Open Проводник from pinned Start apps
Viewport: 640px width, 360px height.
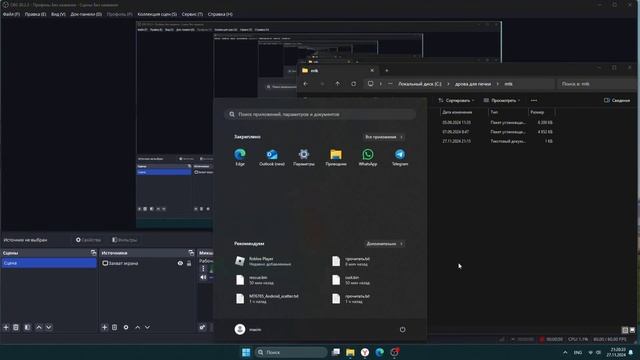pos(336,157)
